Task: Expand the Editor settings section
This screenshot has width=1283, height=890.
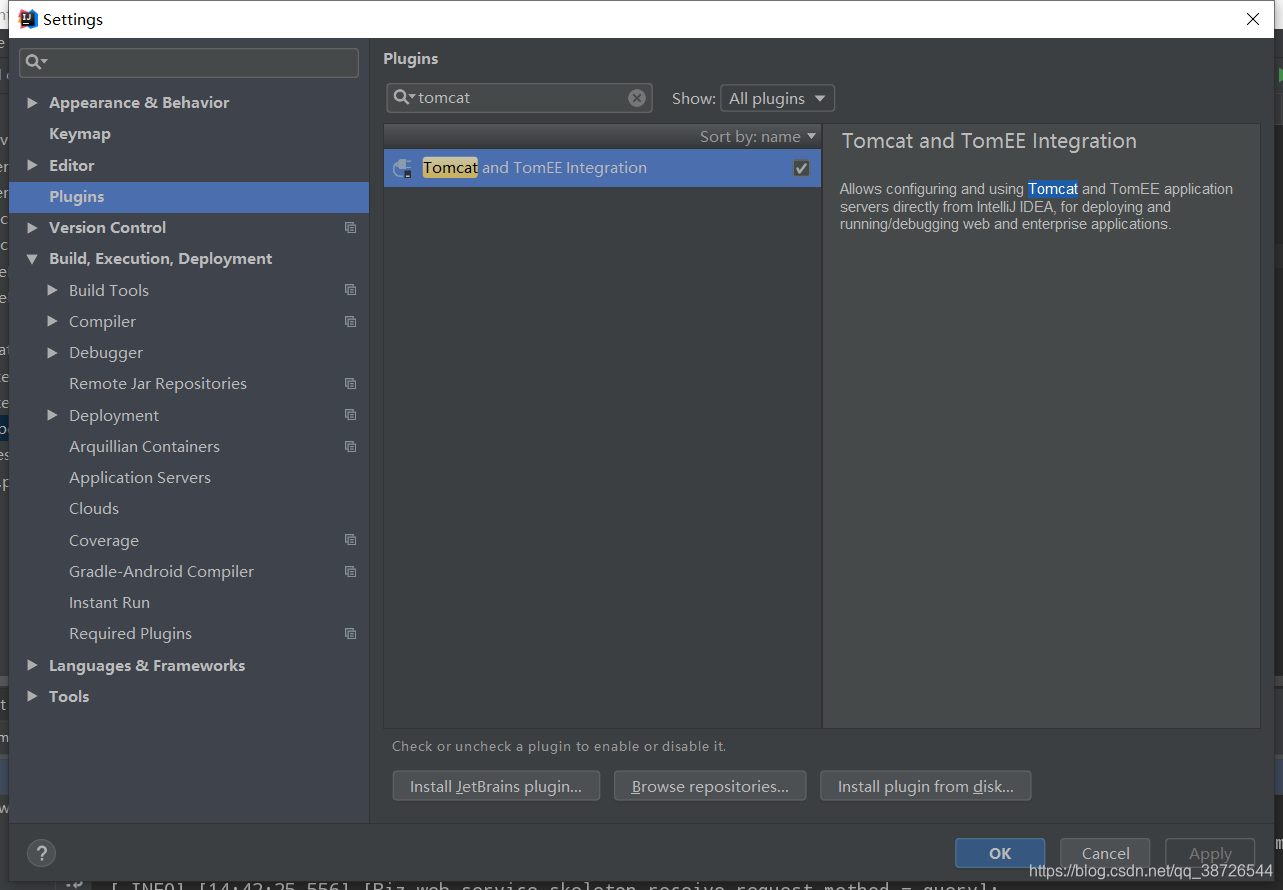Action: pyautogui.click(x=32, y=165)
